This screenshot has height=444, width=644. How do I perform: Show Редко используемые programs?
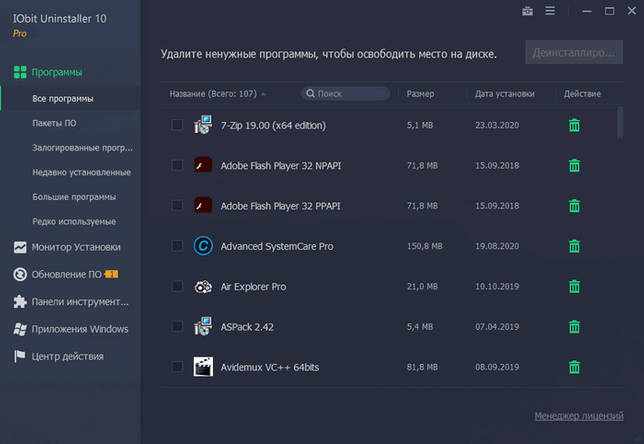point(74,221)
